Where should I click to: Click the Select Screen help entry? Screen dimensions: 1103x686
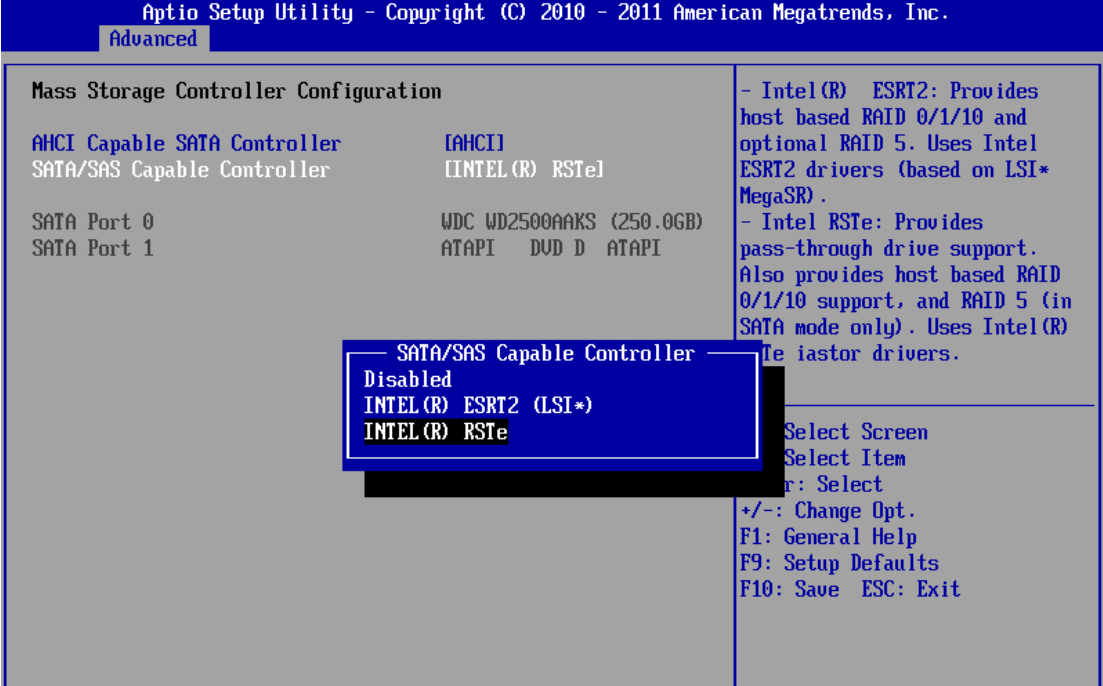(x=855, y=432)
